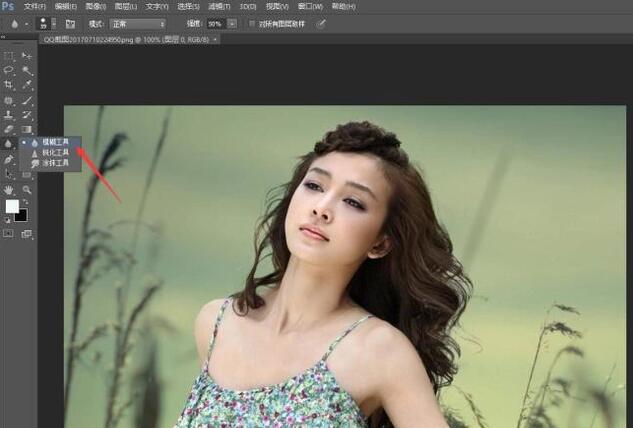Open the 帮助(H) menu
The height and width of the screenshot is (428, 633).
click(344, 7)
